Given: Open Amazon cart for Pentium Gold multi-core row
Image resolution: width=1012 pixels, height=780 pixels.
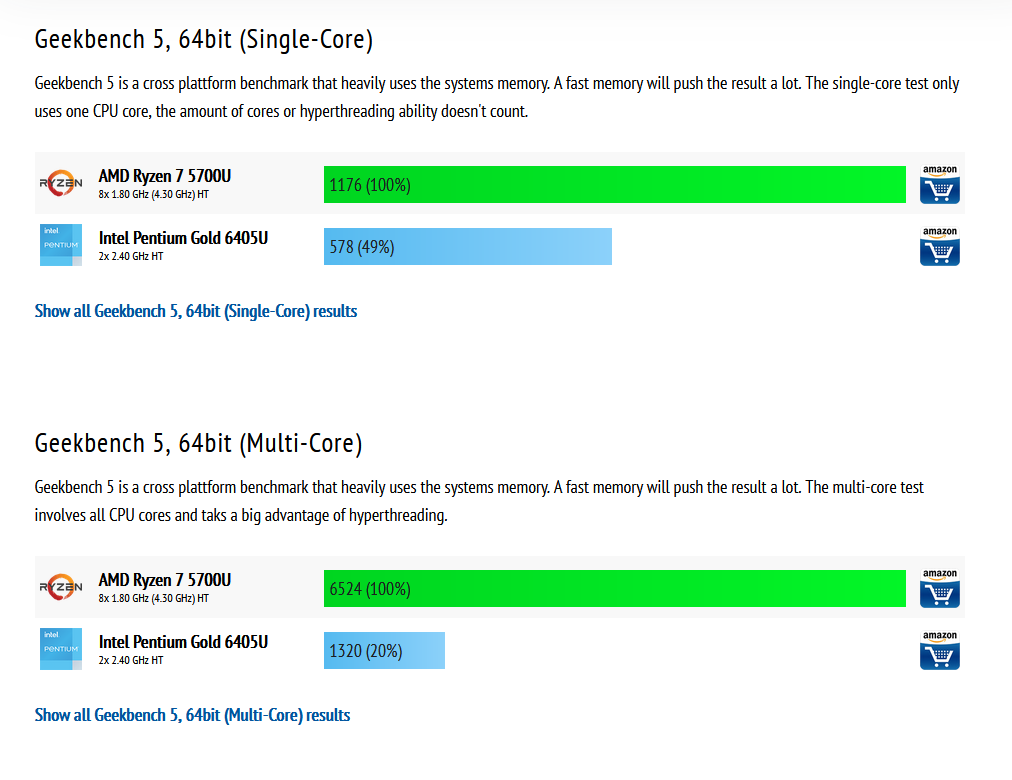Looking at the screenshot, I should [x=939, y=650].
